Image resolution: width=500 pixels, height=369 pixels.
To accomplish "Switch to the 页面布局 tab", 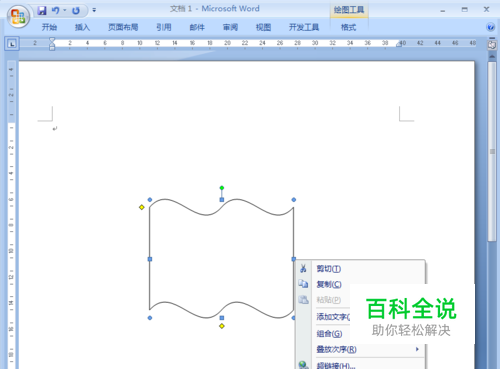I will click(x=123, y=27).
